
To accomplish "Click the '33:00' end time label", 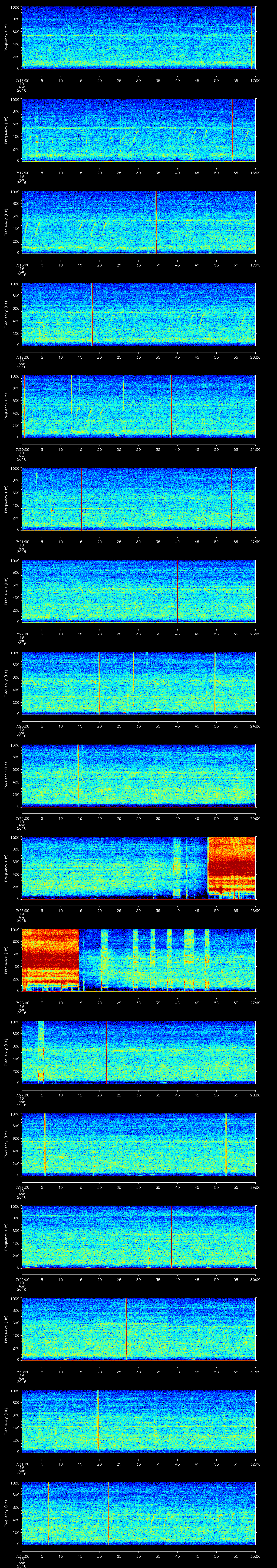I will coord(255,1556).
